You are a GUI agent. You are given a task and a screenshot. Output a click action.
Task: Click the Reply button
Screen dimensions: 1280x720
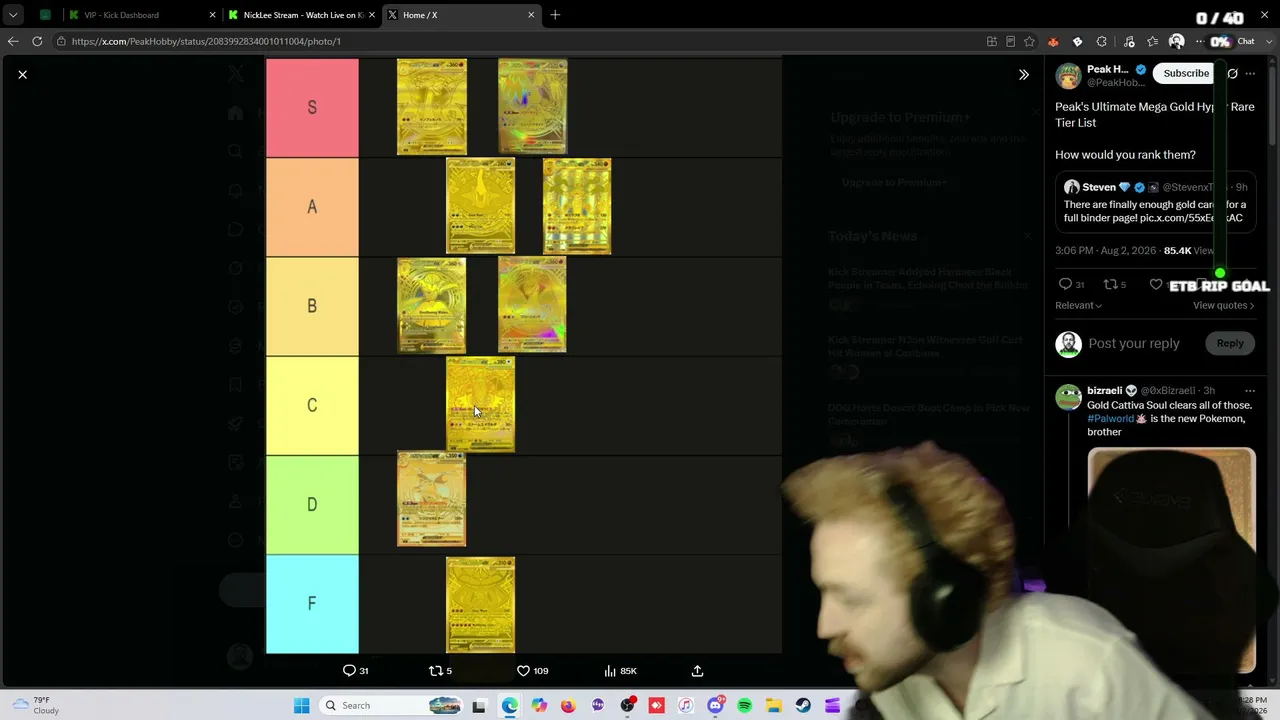(1230, 344)
